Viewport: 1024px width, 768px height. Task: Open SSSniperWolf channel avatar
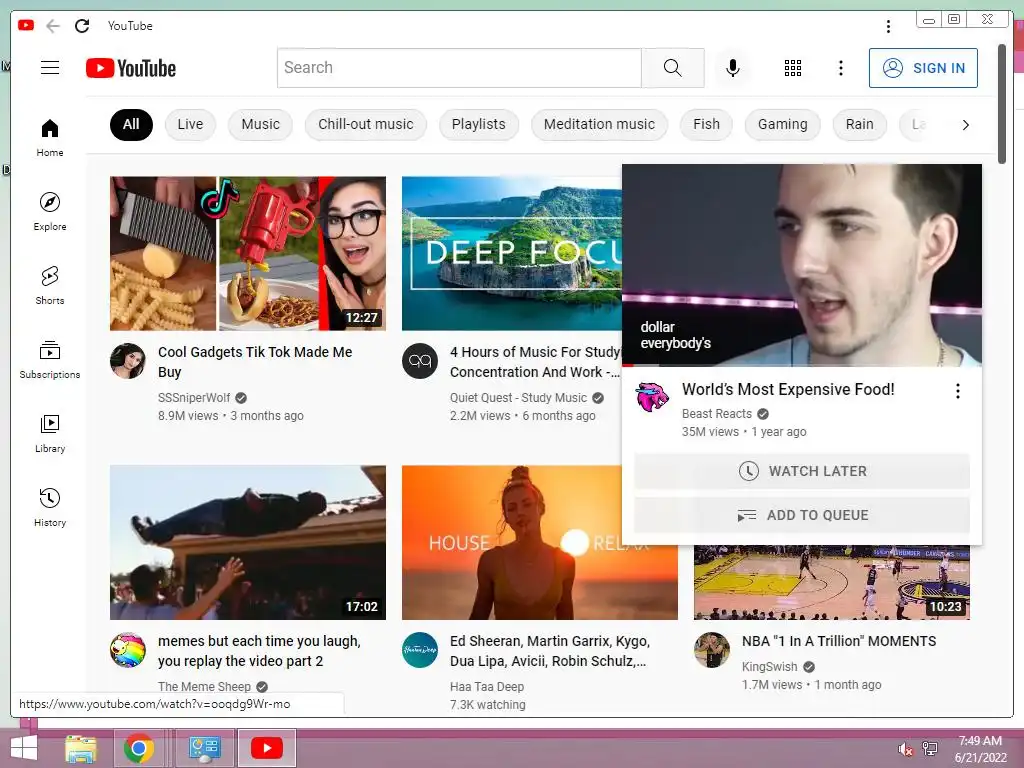click(x=127, y=360)
